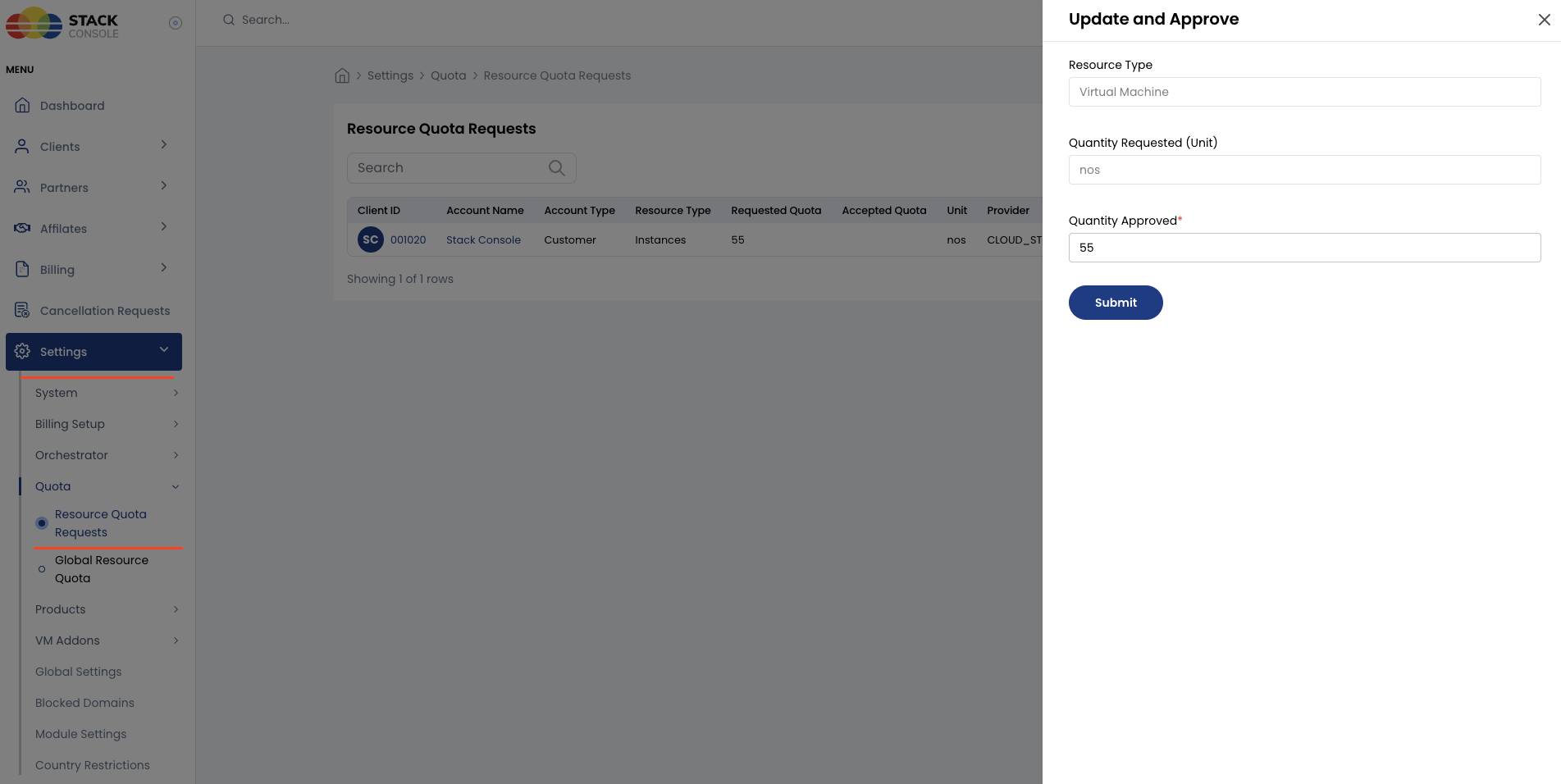Expand the VM Addons submenu chevron
Screen dimensions: 1561x784
point(176,641)
